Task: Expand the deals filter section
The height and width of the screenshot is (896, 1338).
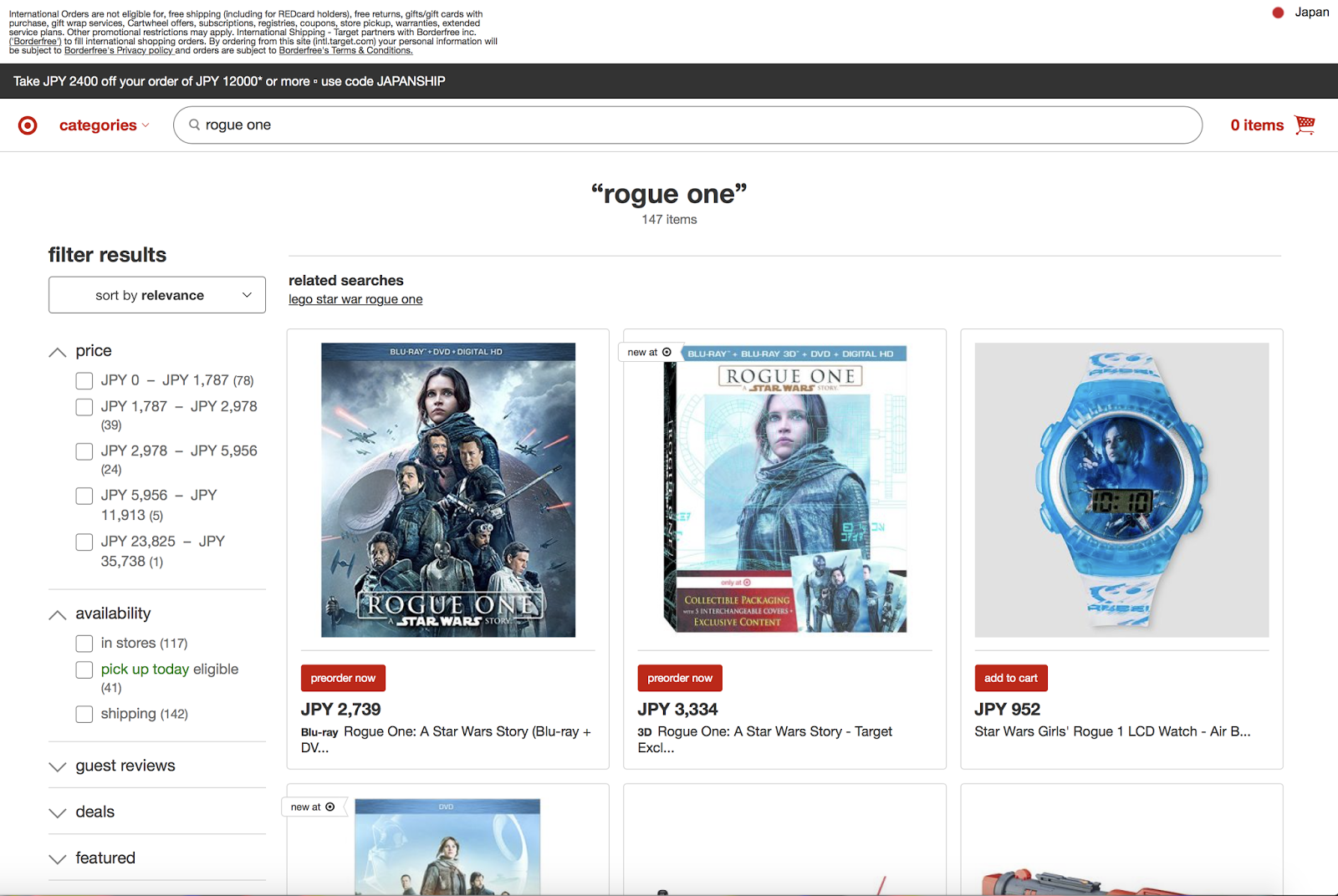Action: (58, 812)
